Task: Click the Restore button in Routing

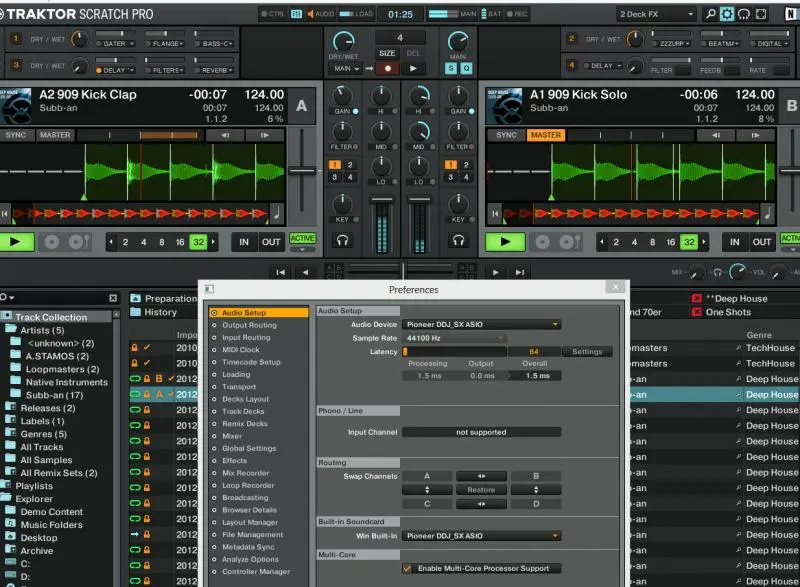Action: (481, 490)
